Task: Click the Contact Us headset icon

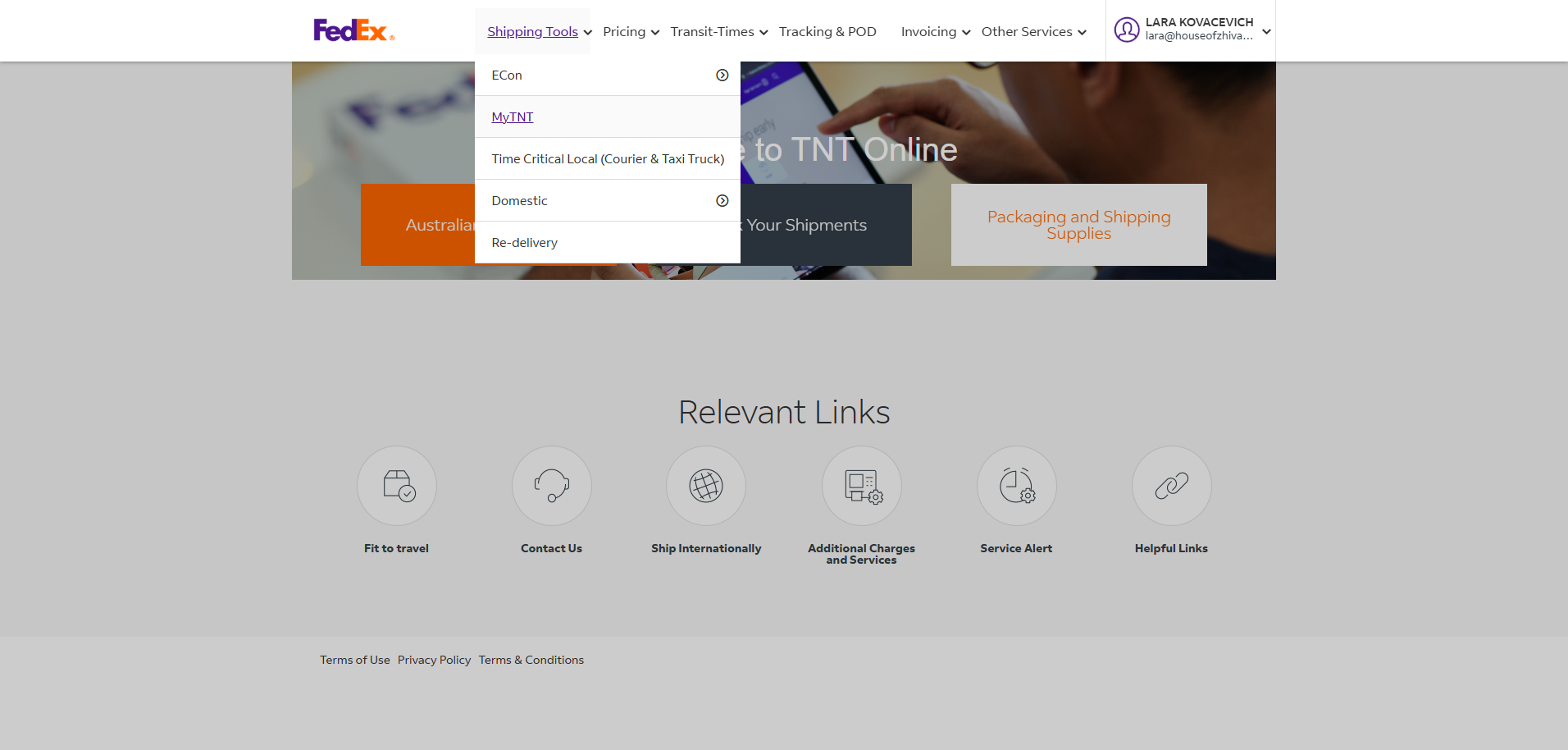Action: 551,486
